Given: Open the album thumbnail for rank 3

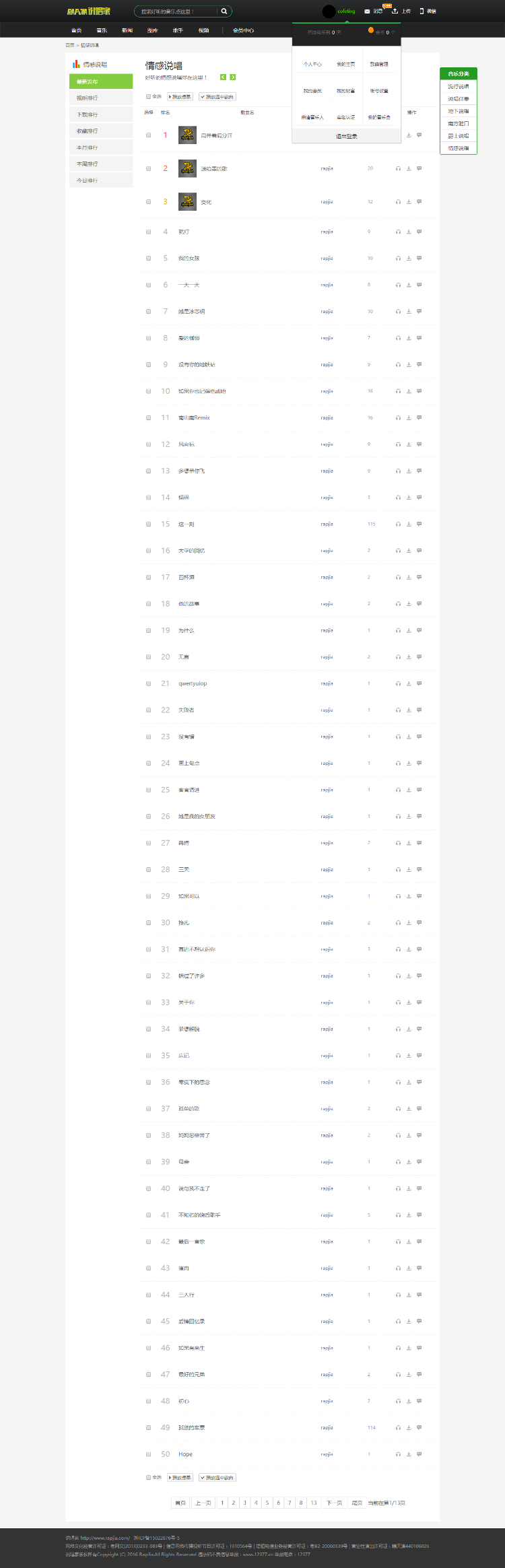Looking at the screenshot, I should [x=187, y=202].
